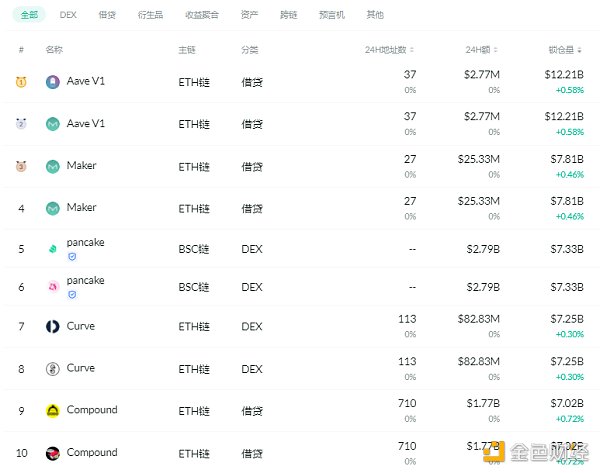This screenshot has height=473, width=600.
Task: Click the gold medal icon for rank one
Action: pos(21,82)
